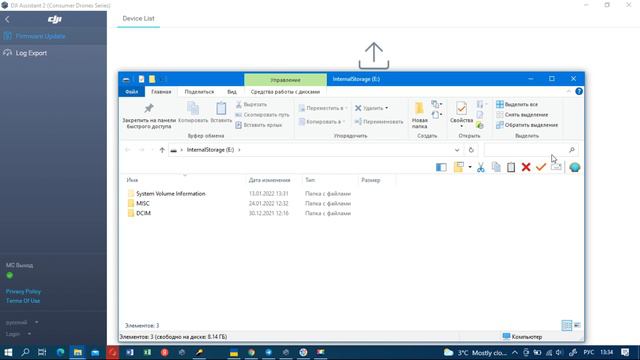Click the copy pages icon in lower toolbar
640x360 pixels.
(x=496, y=167)
